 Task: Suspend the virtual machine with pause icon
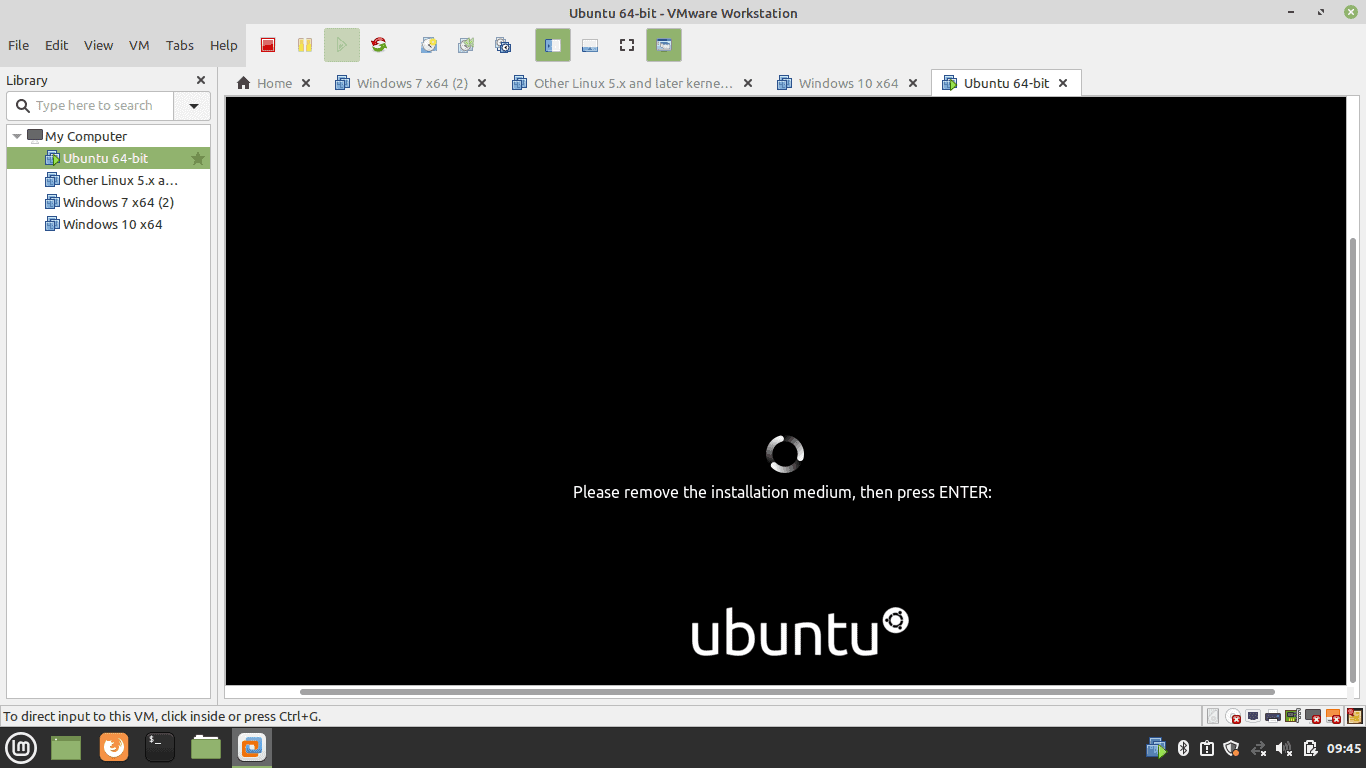pos(305,45)
